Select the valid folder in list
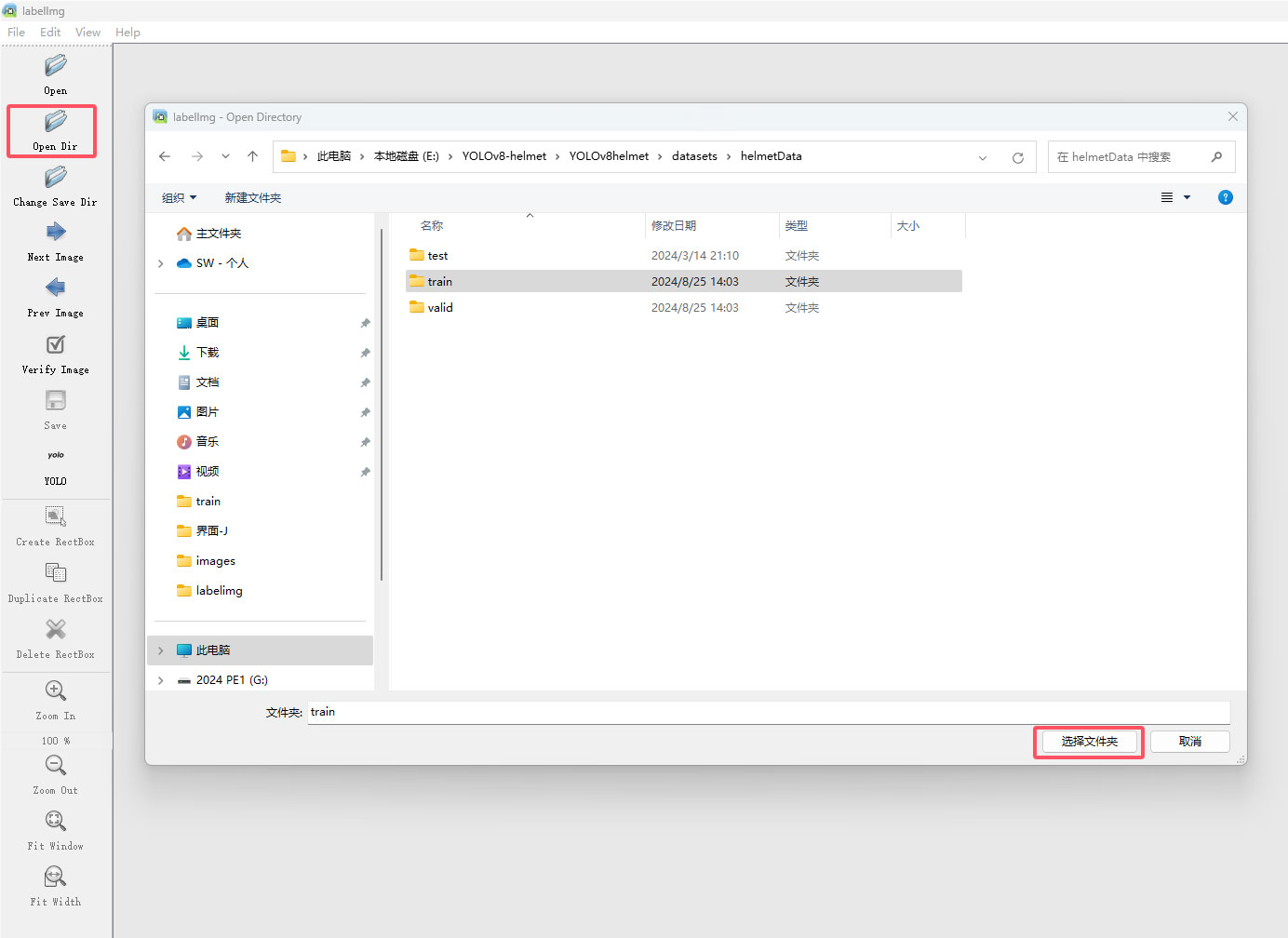The image size is (1288, 938). (440, 308)
